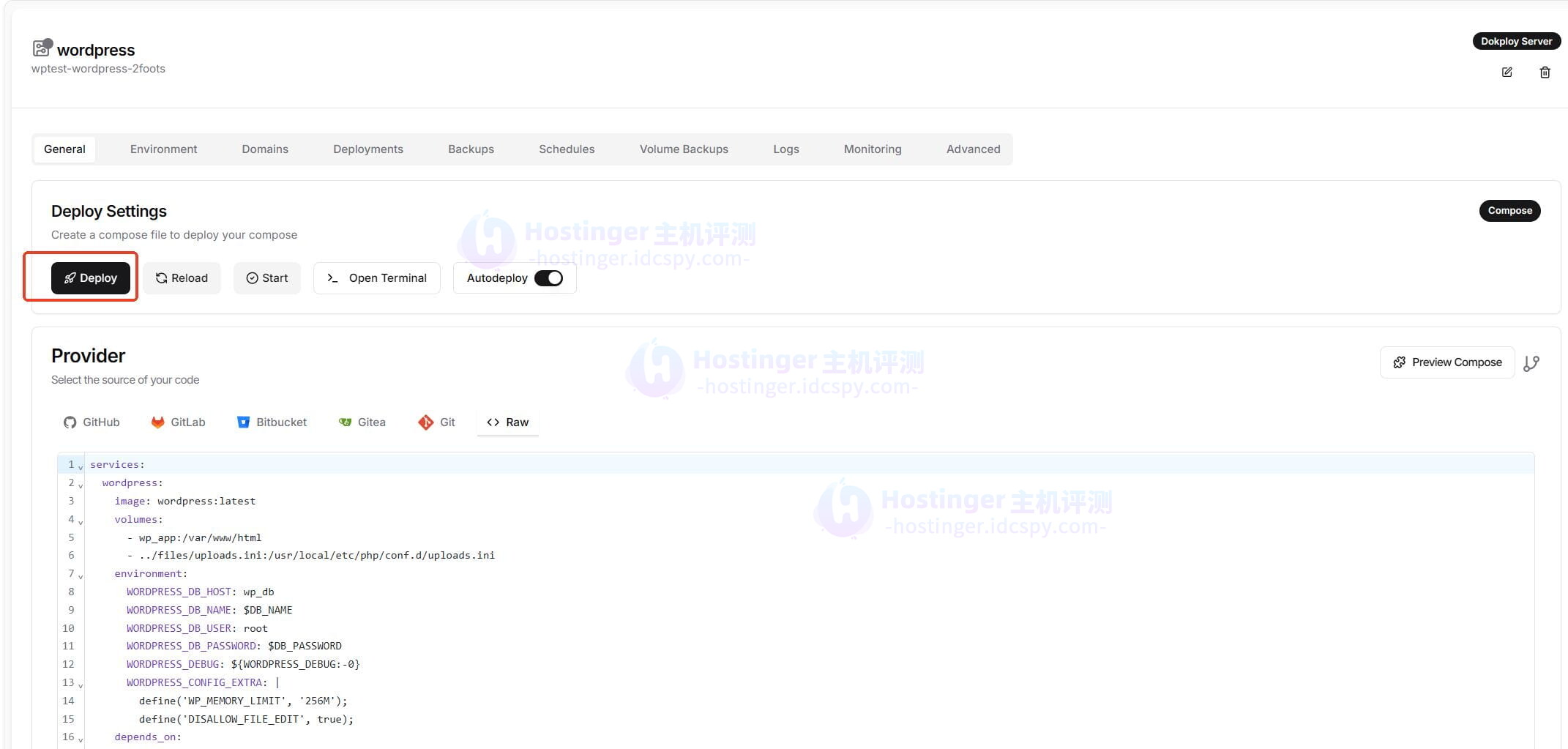Click the Dokploy Server badge
This screenshot has width=1568, height=749.
(x=1516, y=41)
